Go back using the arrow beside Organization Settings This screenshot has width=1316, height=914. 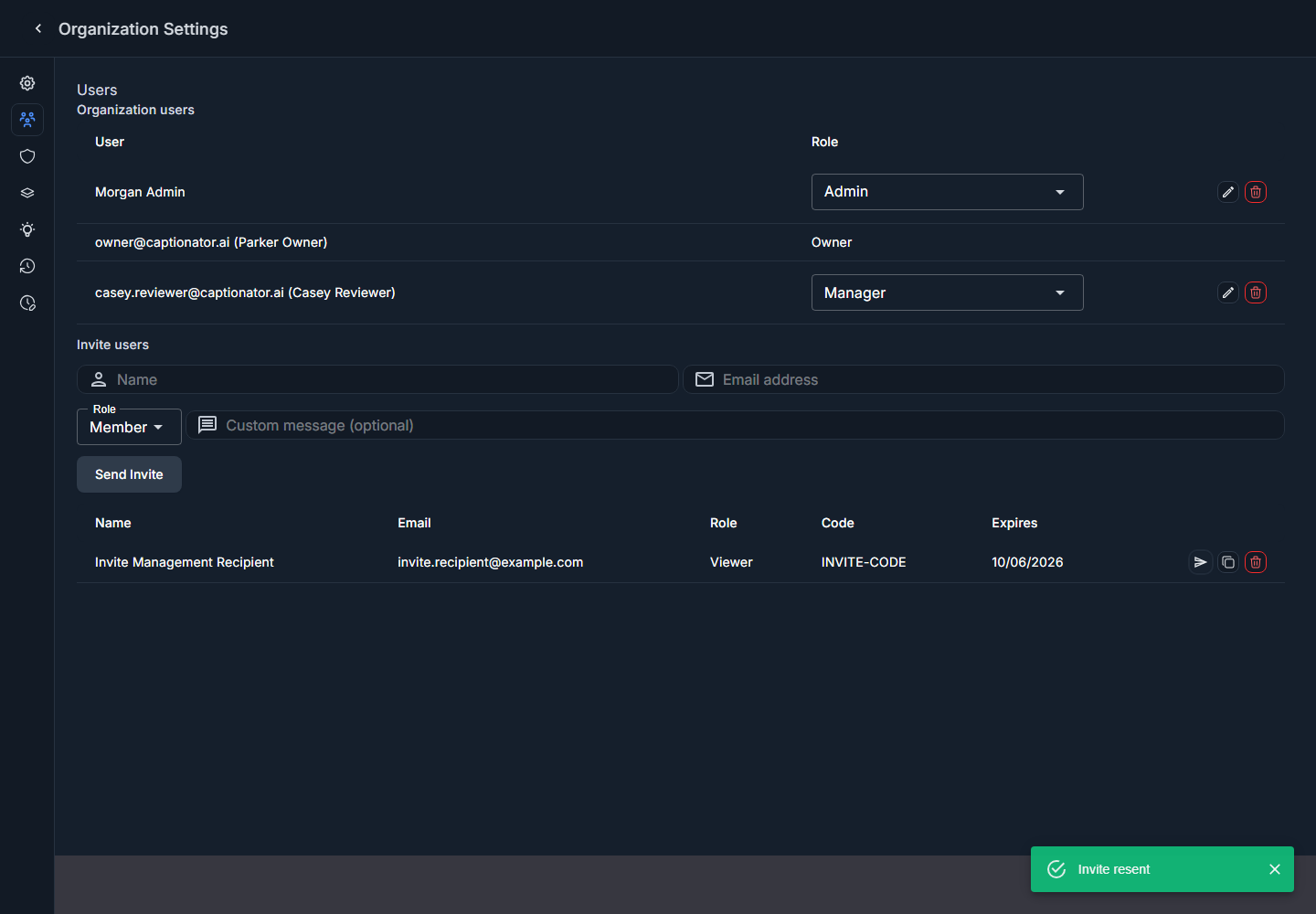click(38, 28)
